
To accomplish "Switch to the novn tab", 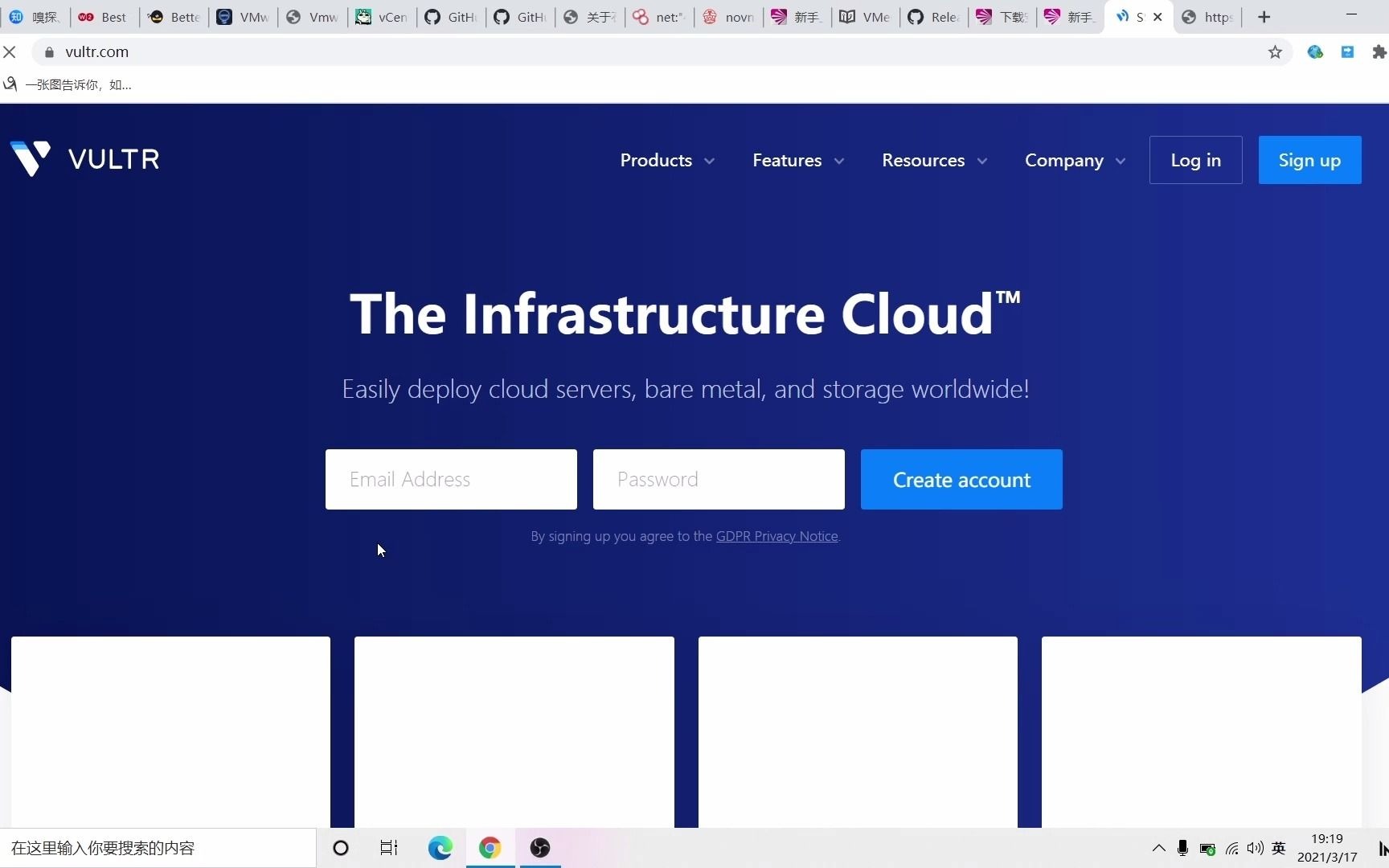I will click(x=727, y=17).
